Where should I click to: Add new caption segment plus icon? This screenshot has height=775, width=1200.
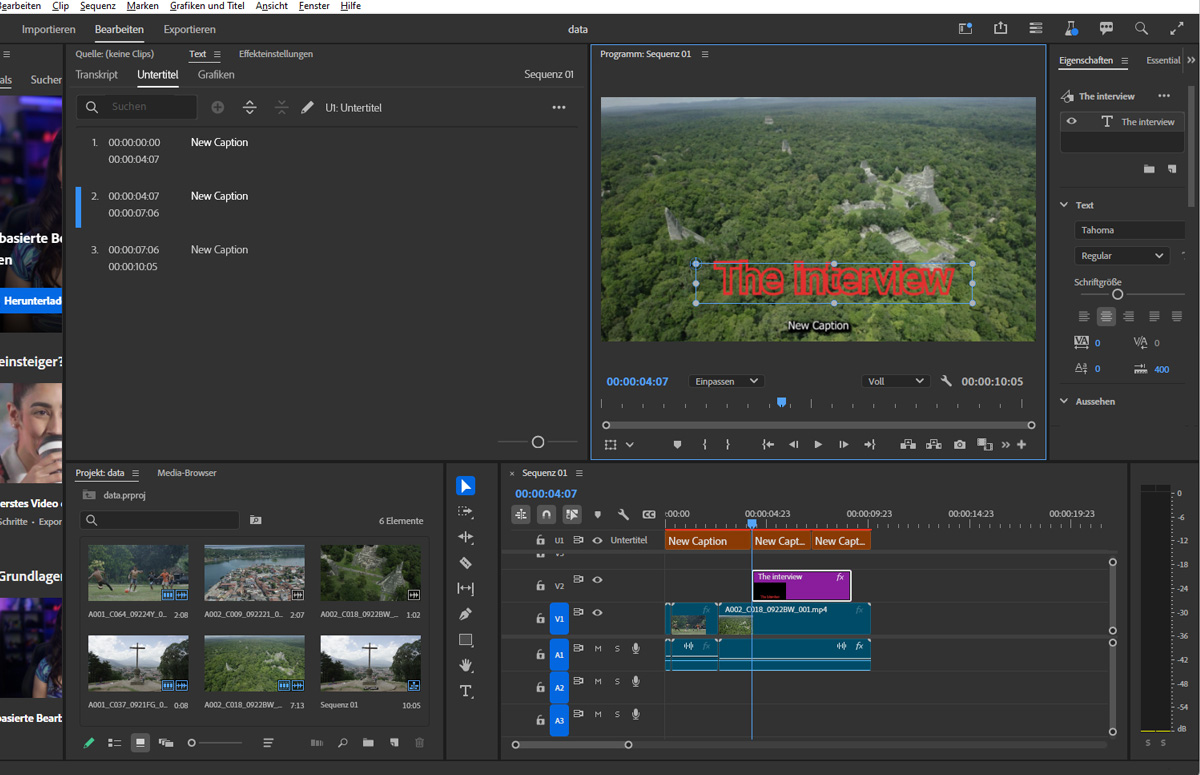217,107
